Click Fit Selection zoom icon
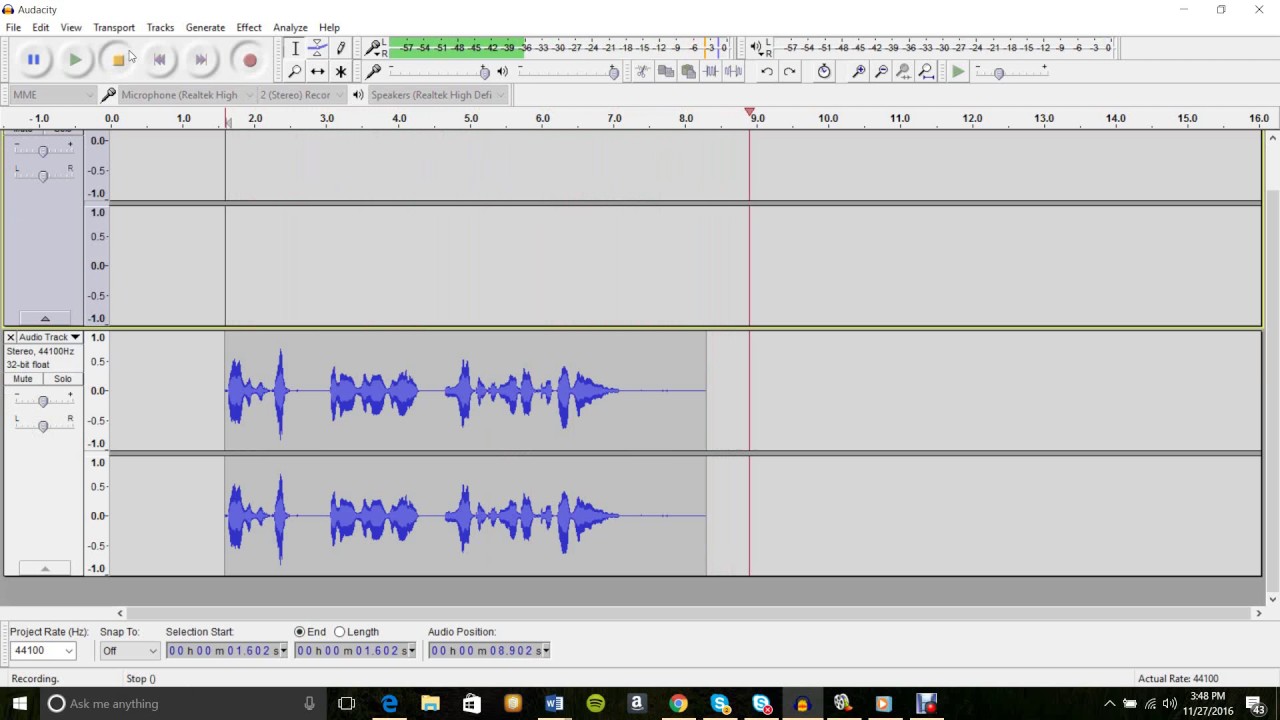The width and height of the screenshot is (1280, 720). (x=904, y=71)
